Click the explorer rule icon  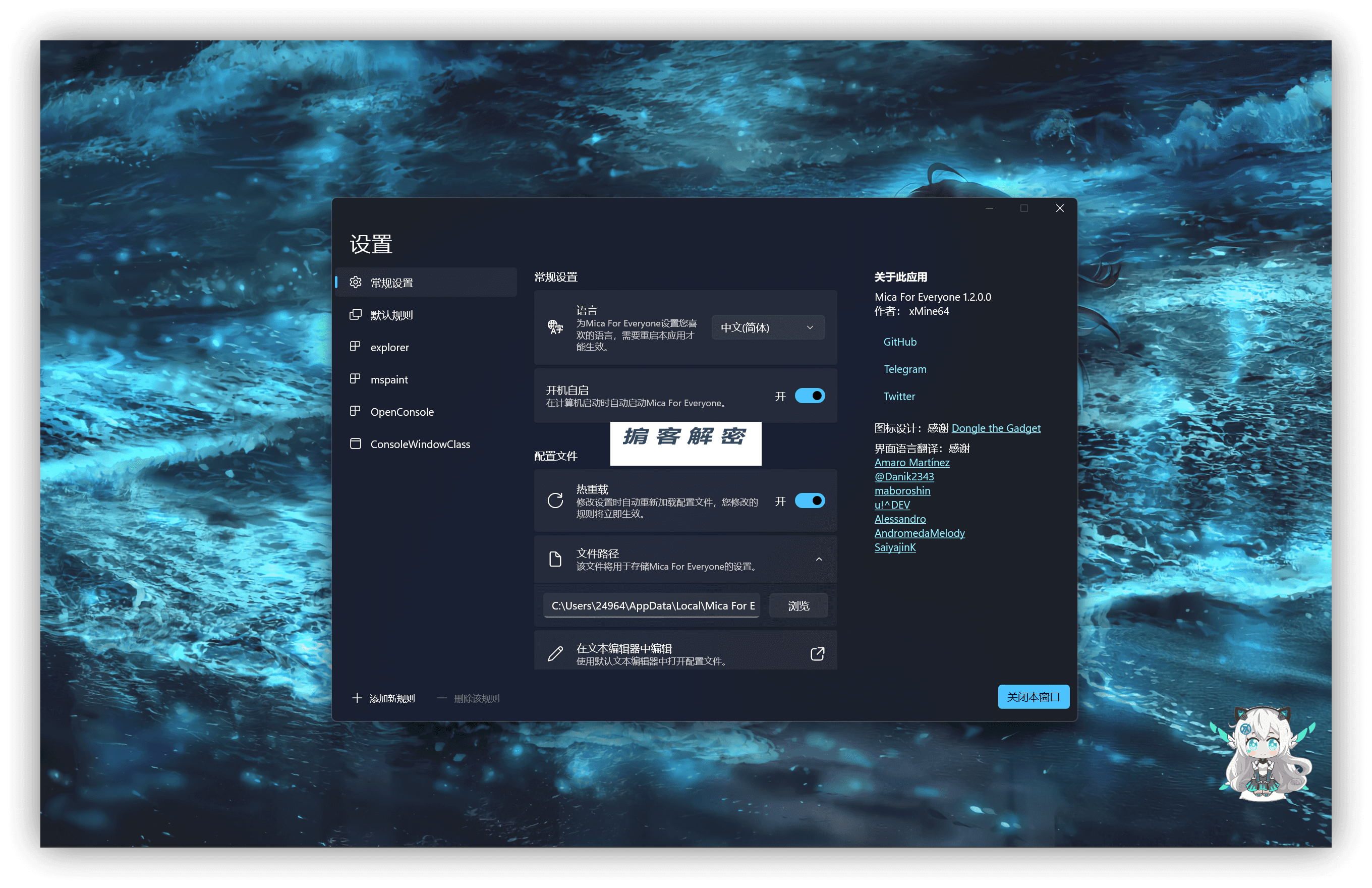[x=356, y=347]
